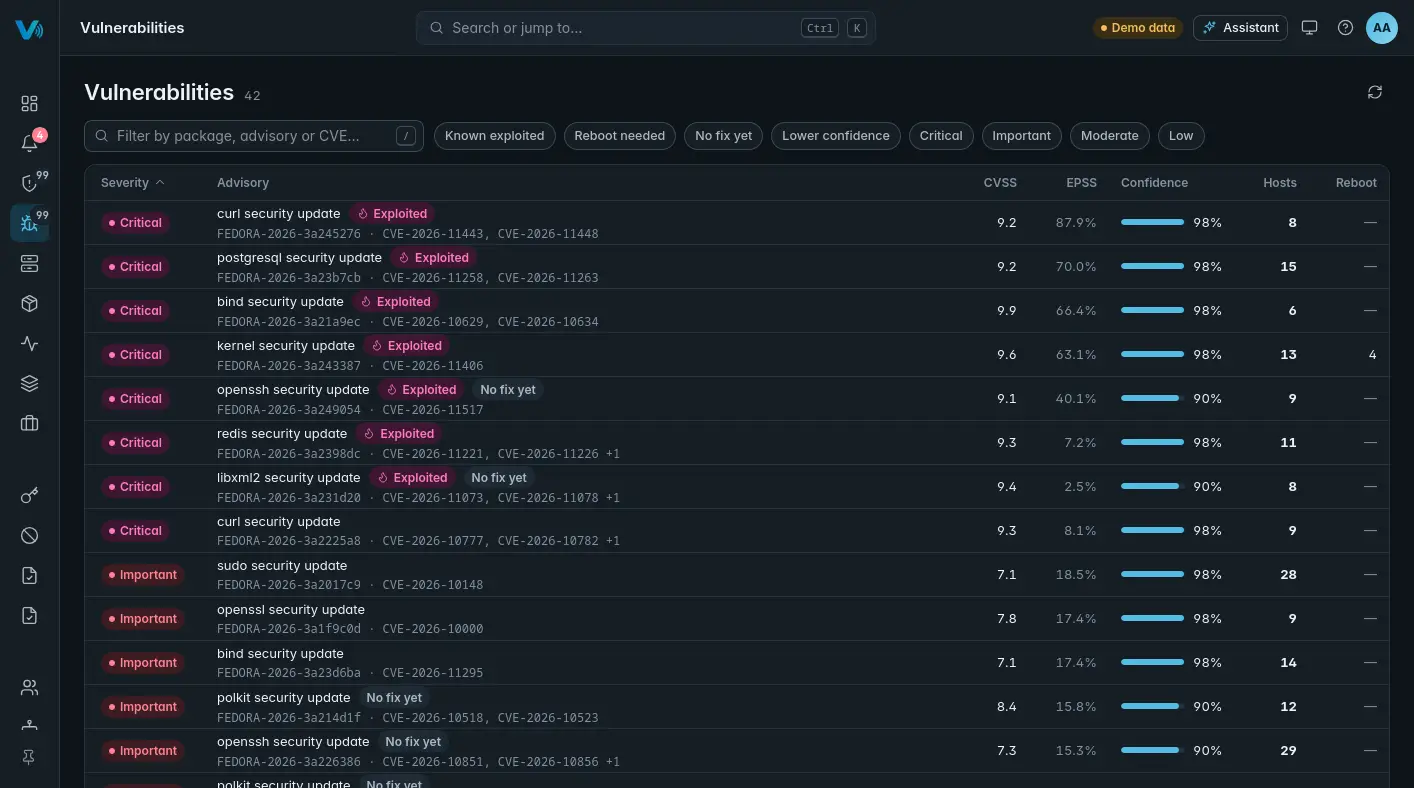Open the key icon in sidebar
Screen dimensions: 1414x788
29,495
